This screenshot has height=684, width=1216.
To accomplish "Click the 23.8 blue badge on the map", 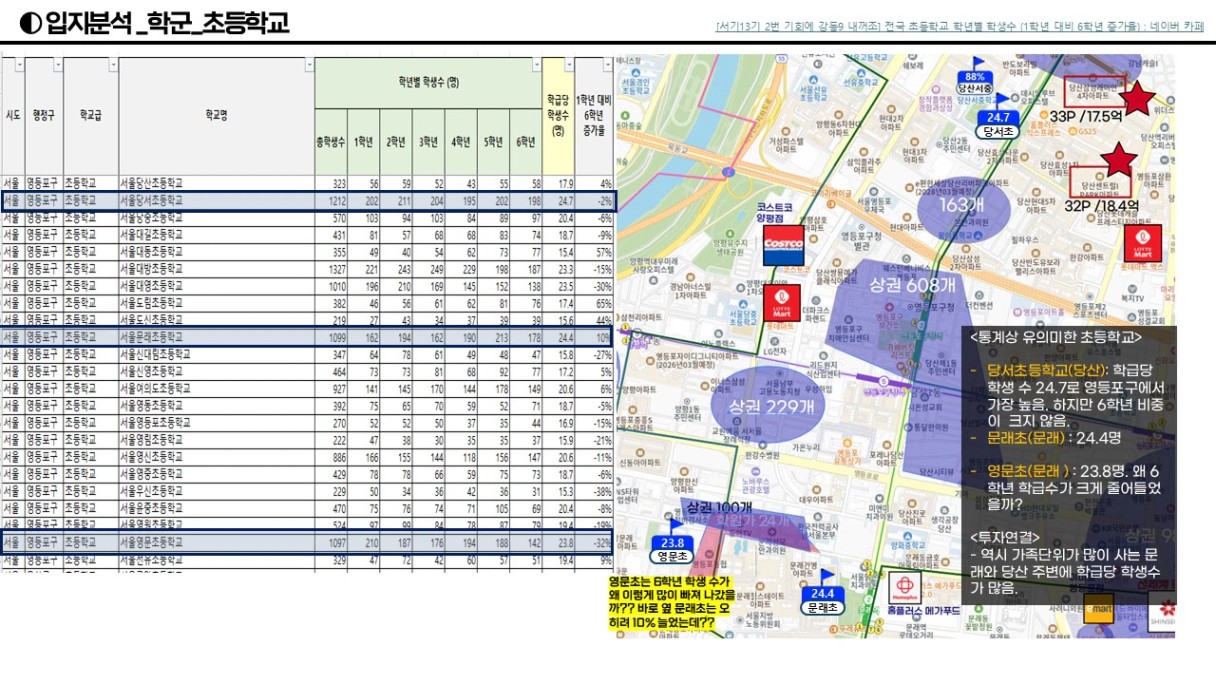I will (672, 543).
